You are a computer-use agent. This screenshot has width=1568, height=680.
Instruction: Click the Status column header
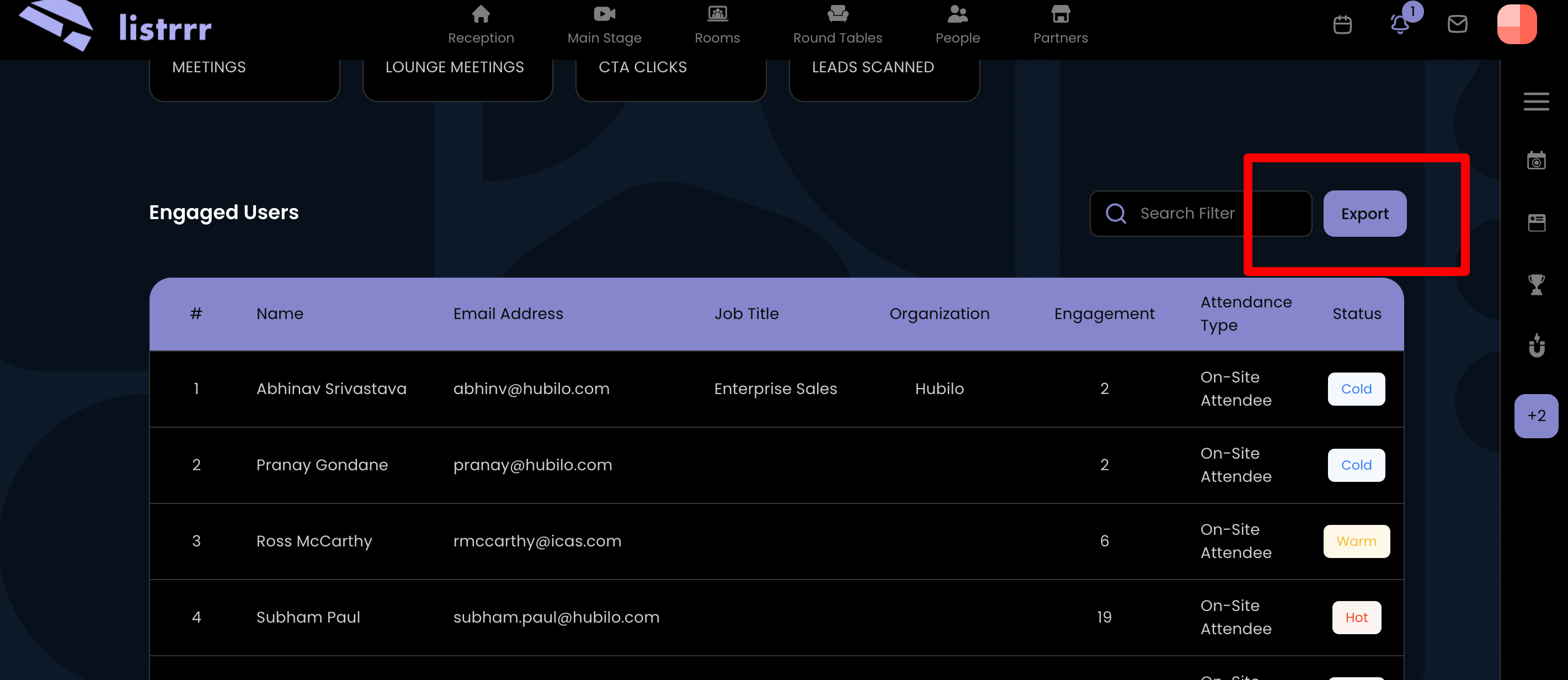tap(1357, 314)
